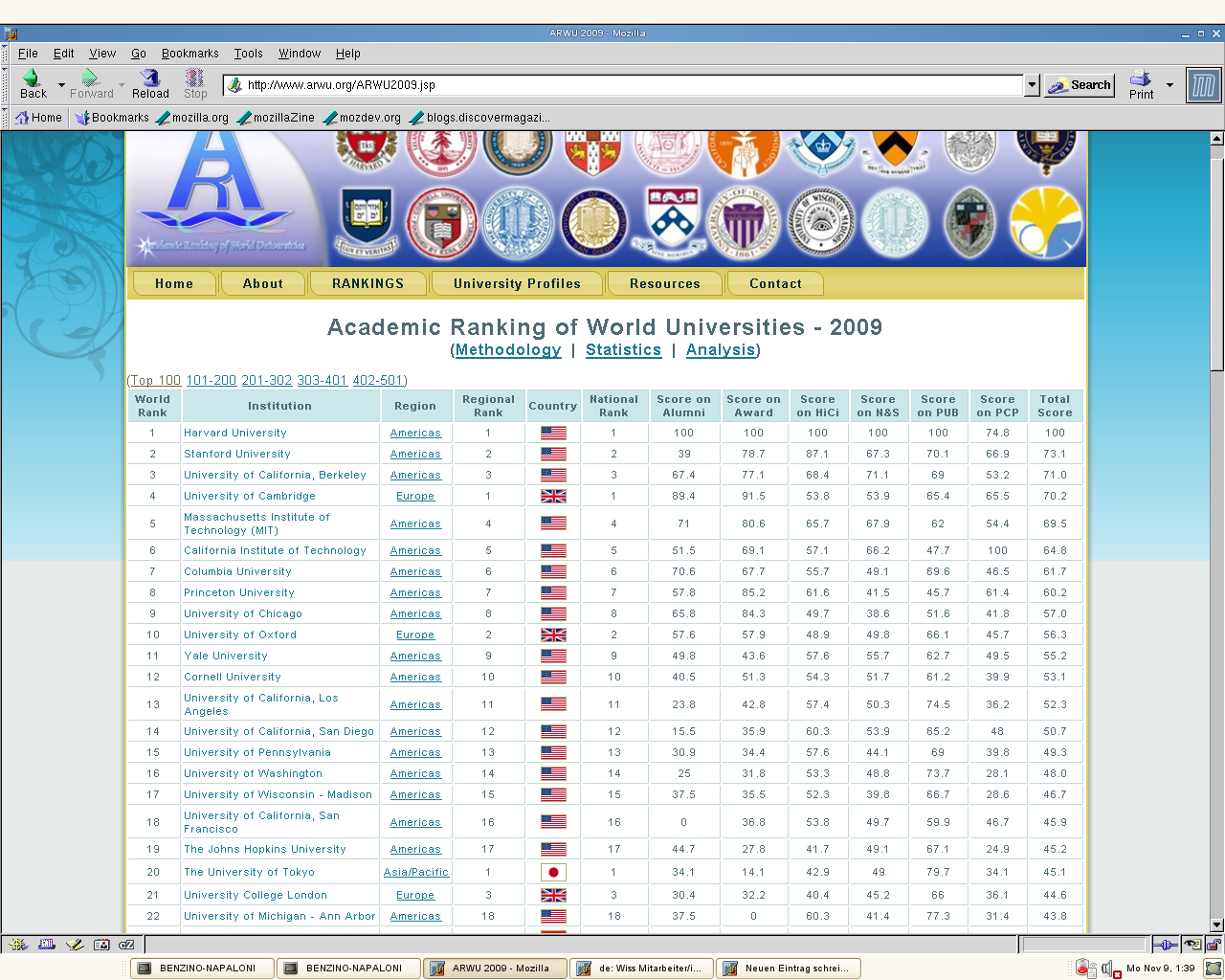Open the Print button dropdown arrow
This screenshot has width=1225, height=980.
click(1169, 85)
